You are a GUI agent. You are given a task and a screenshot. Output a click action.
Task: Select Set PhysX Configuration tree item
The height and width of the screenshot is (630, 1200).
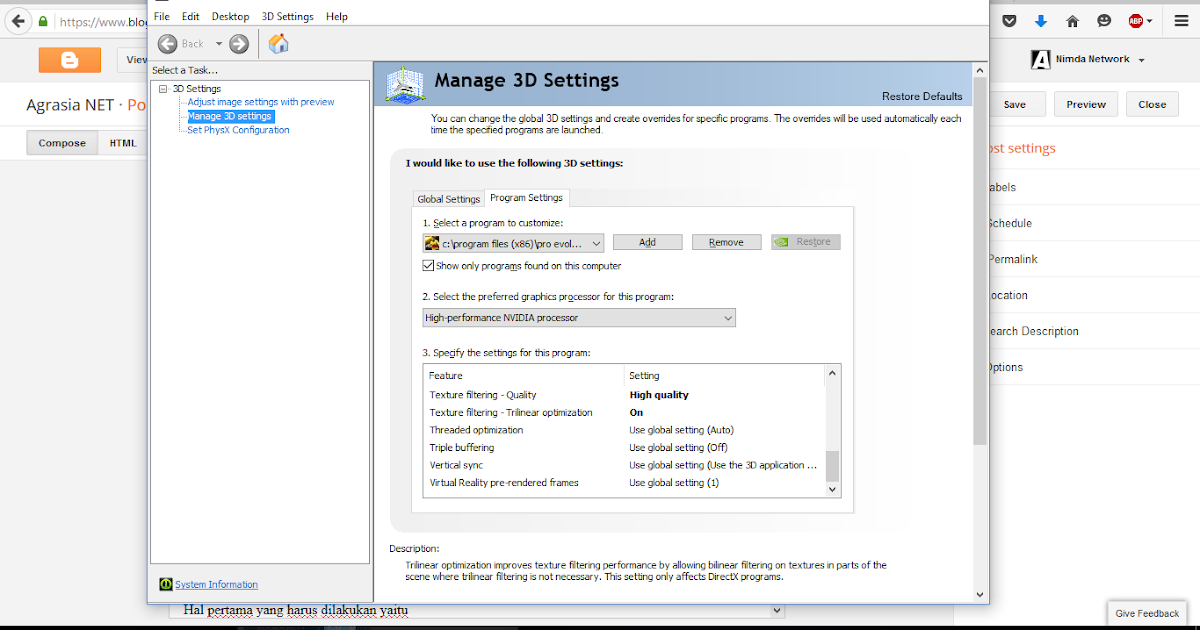[238, 130]
